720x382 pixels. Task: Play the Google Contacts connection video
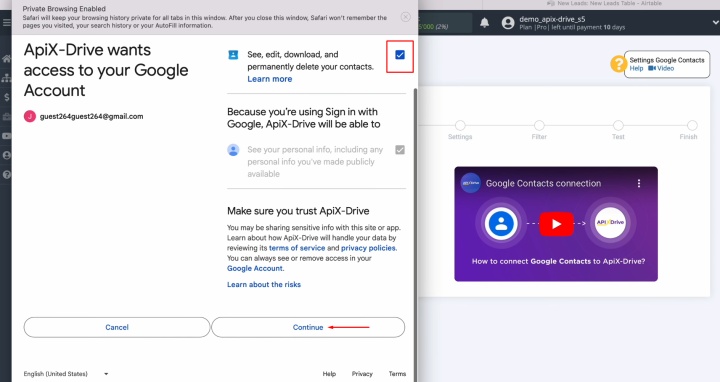tap(556, 224)
